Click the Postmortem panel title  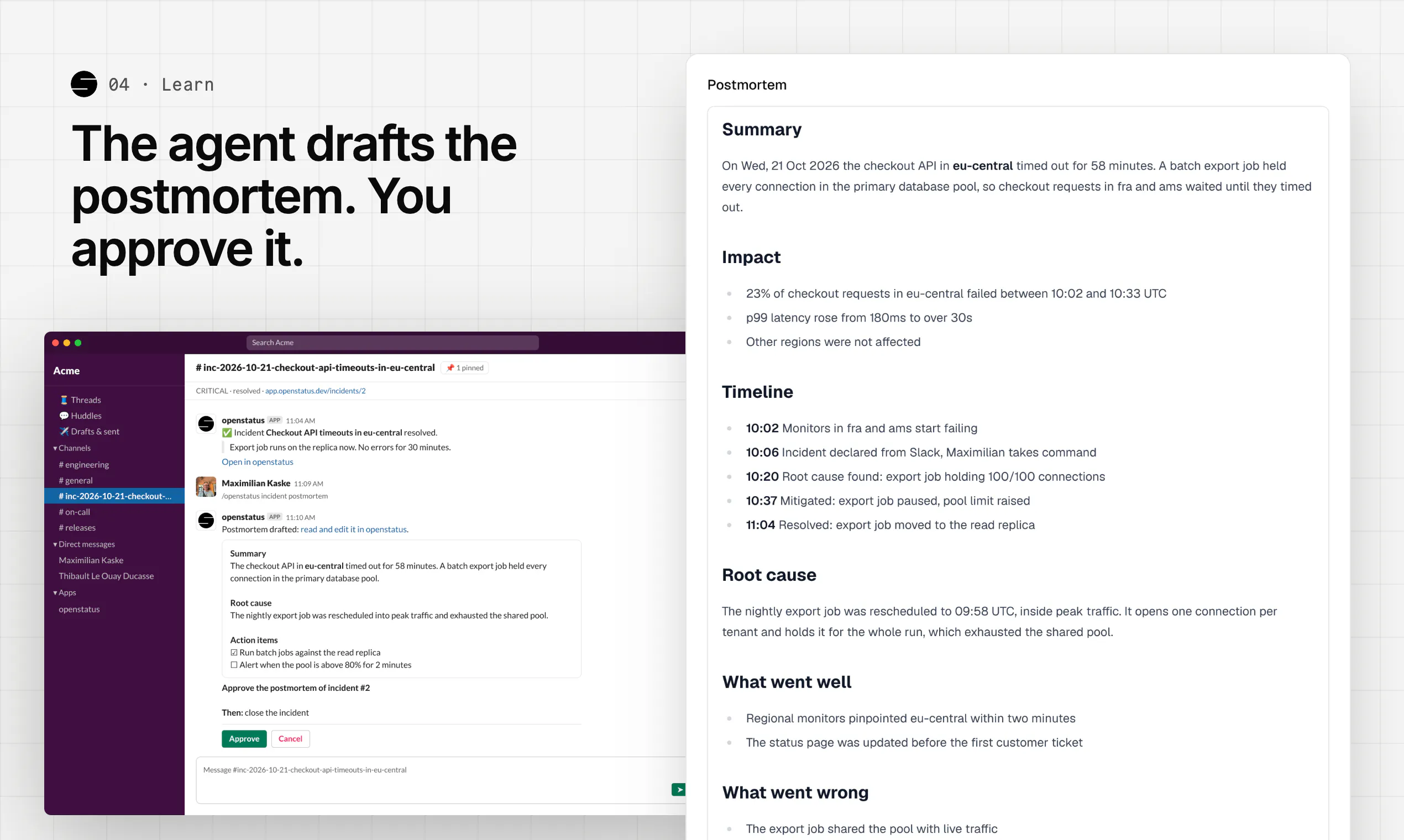(x=747, y=85)
